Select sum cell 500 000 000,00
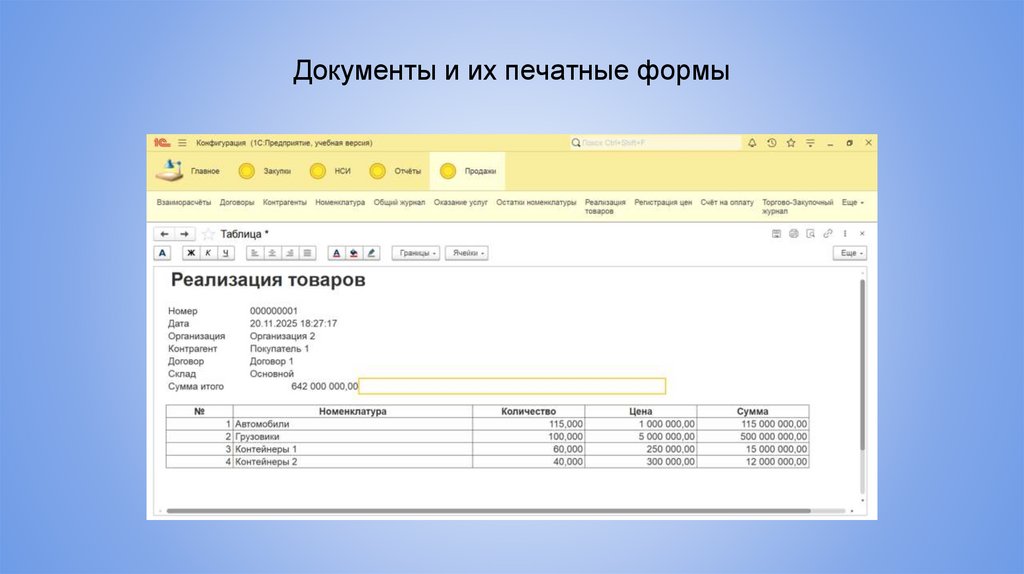 (753, 436)
